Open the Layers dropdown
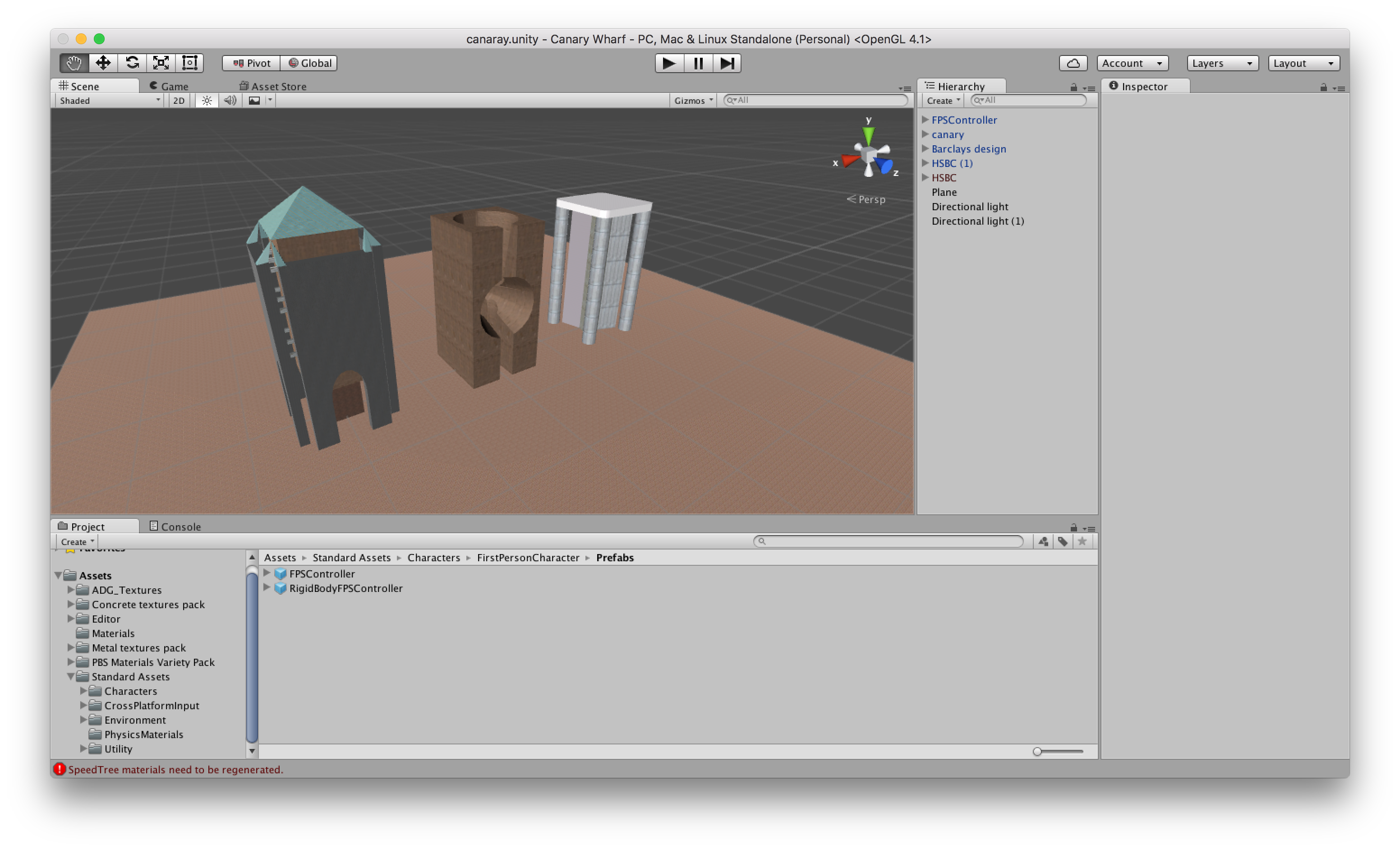Viewport: 1400px width, 850px height. [x=1222, y=63]
